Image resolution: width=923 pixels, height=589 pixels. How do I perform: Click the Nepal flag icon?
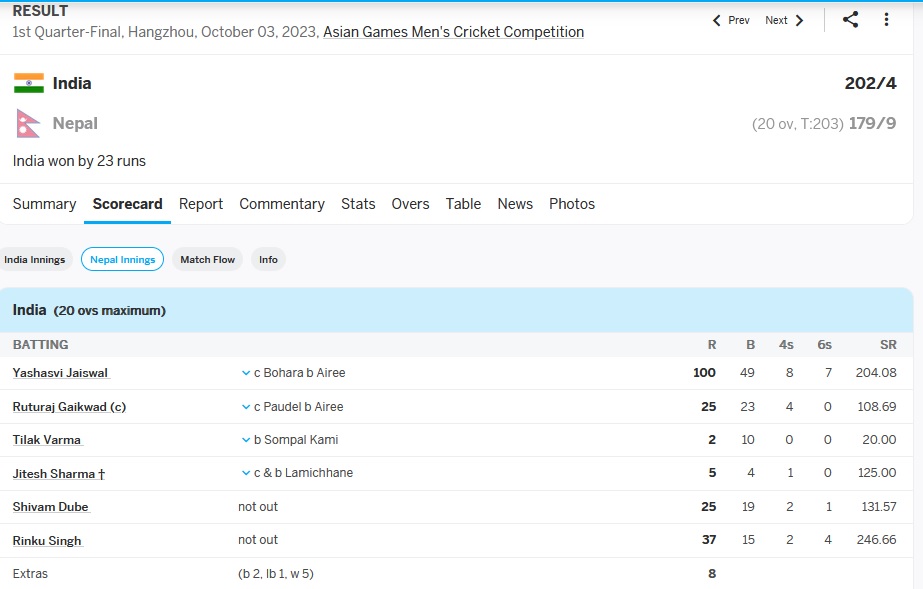point(28,123)
